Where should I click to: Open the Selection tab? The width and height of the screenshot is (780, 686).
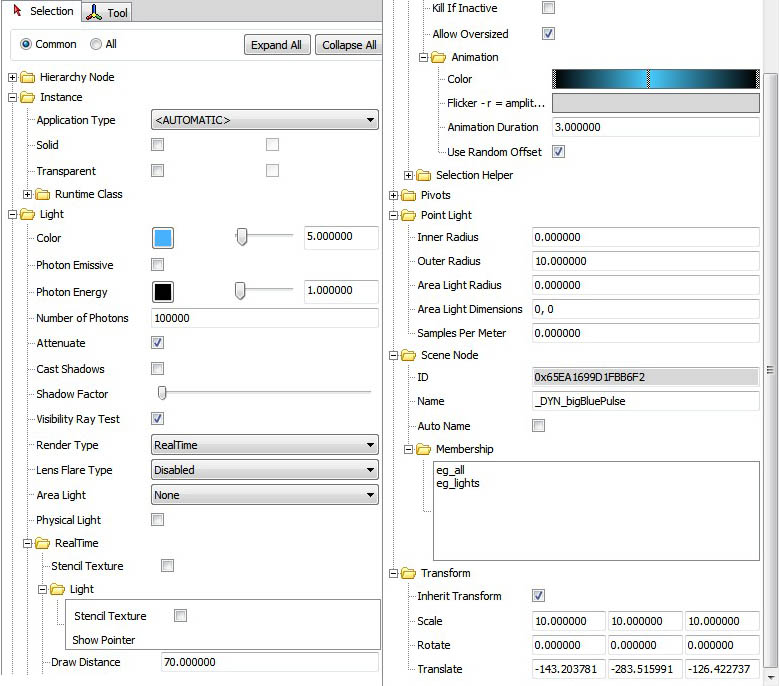coord(43,11)
